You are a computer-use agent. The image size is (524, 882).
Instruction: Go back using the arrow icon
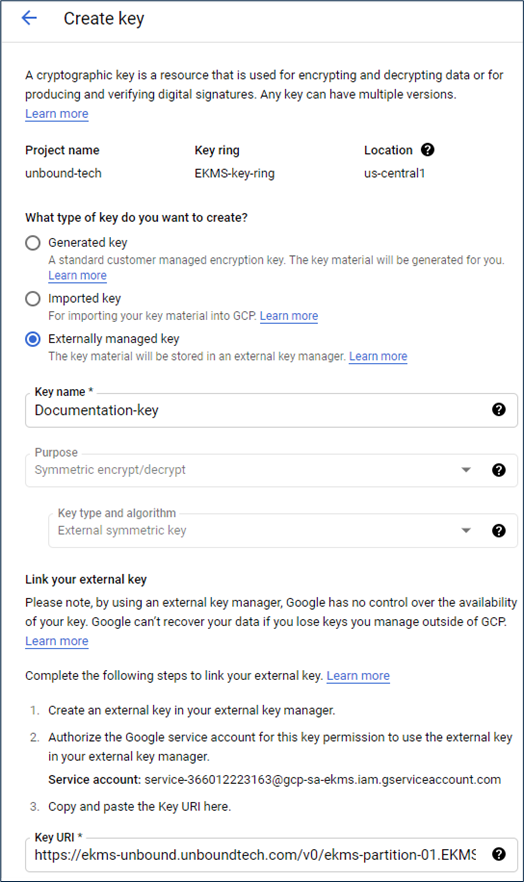click(29, 18)
